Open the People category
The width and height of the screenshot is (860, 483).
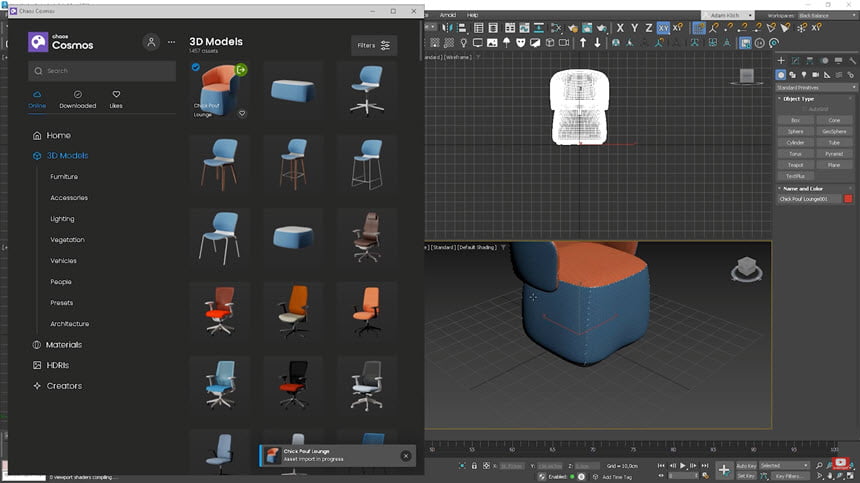click(x=61, y=282)
